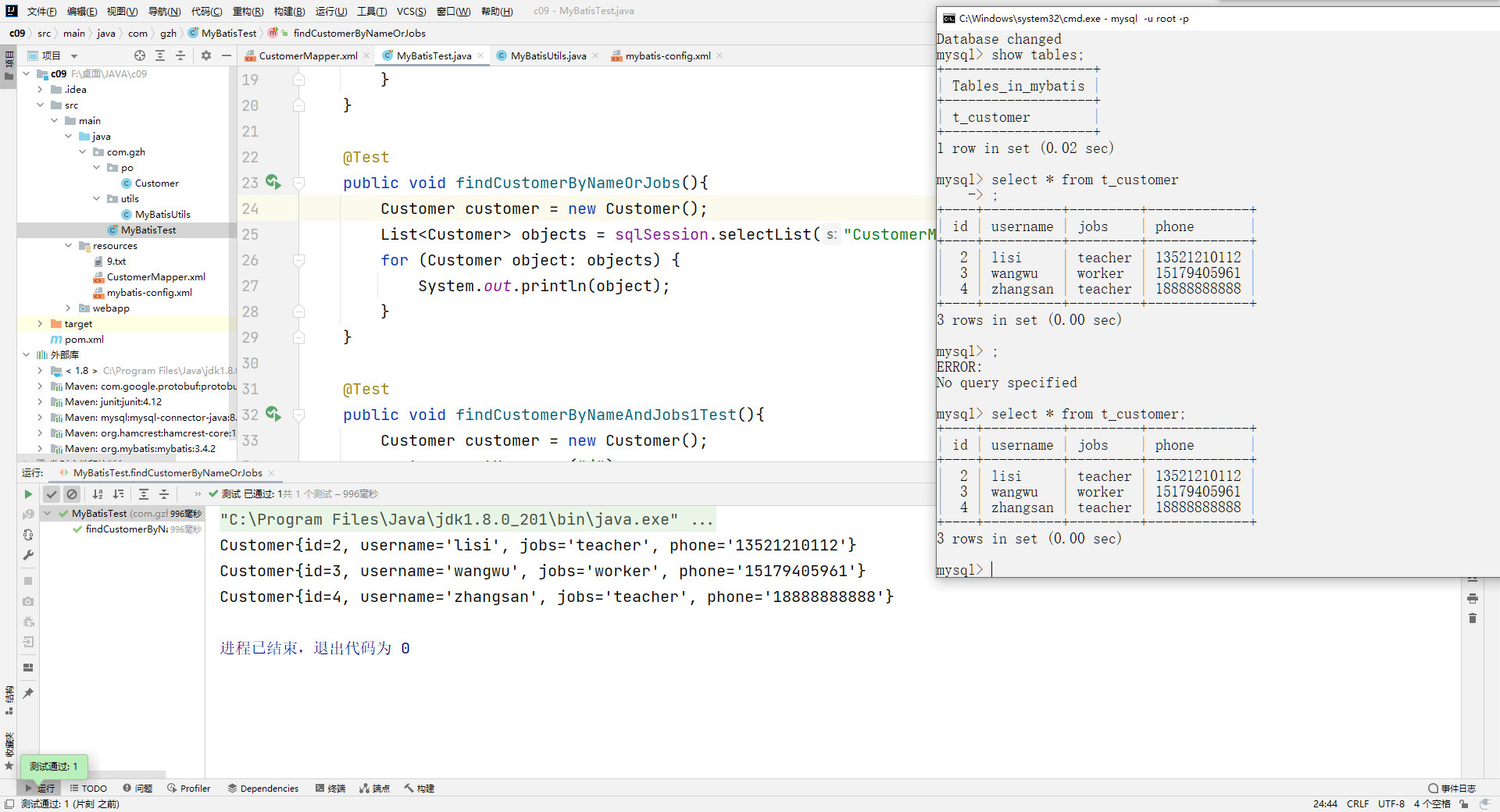Sort test results by duration

tap(119, 494)
